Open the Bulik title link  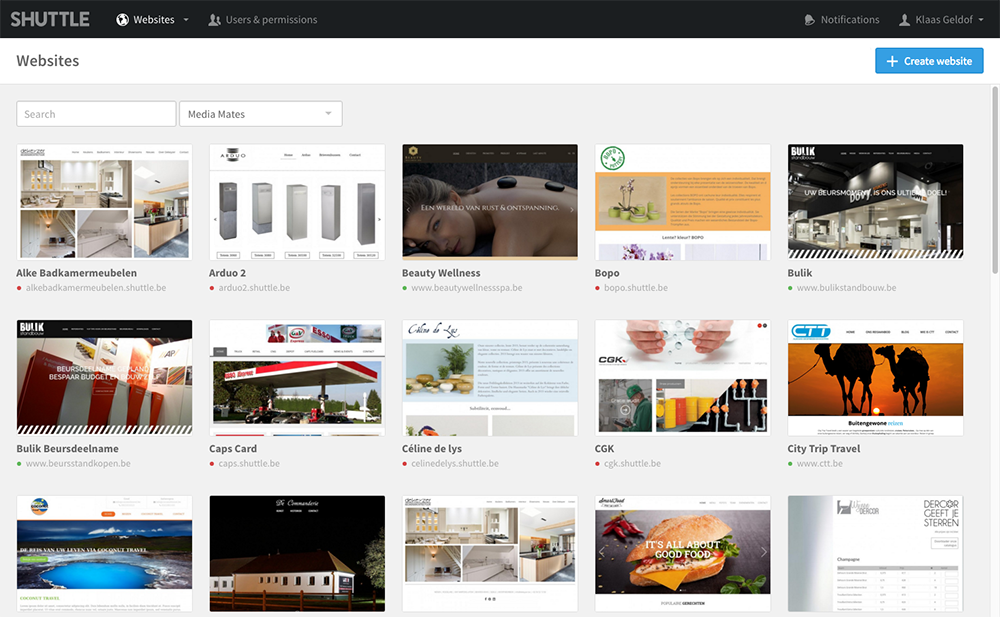[800, 273]
